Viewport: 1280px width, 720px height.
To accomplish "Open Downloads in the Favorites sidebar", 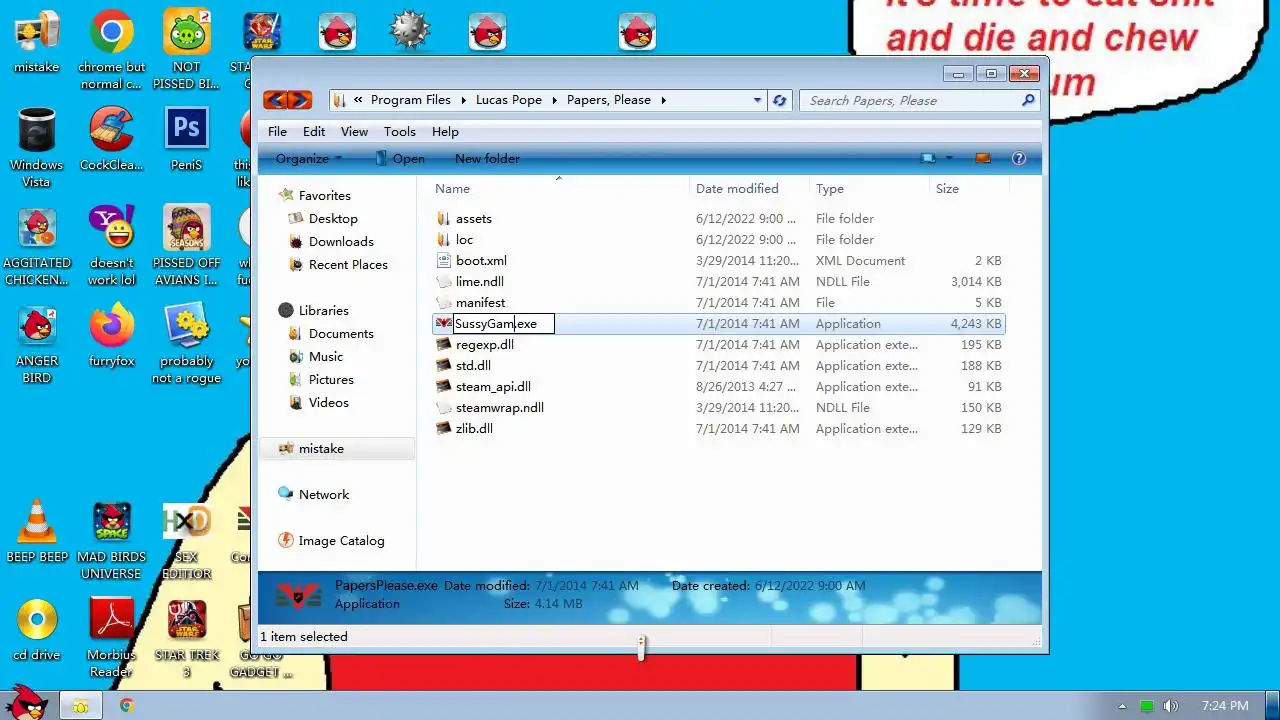I will click(341, 241).
